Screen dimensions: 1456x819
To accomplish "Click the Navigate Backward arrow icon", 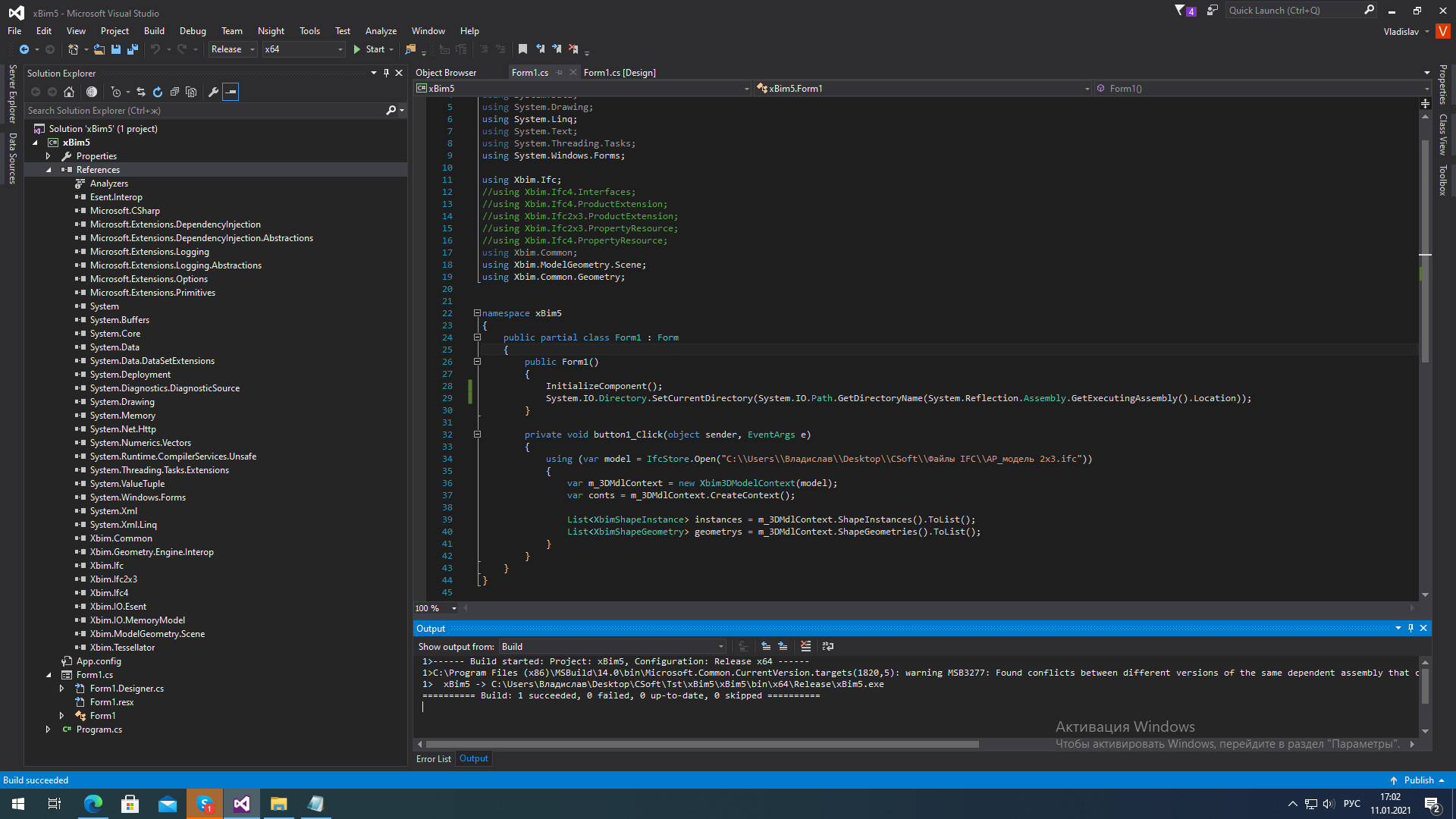I will [25, 49].
